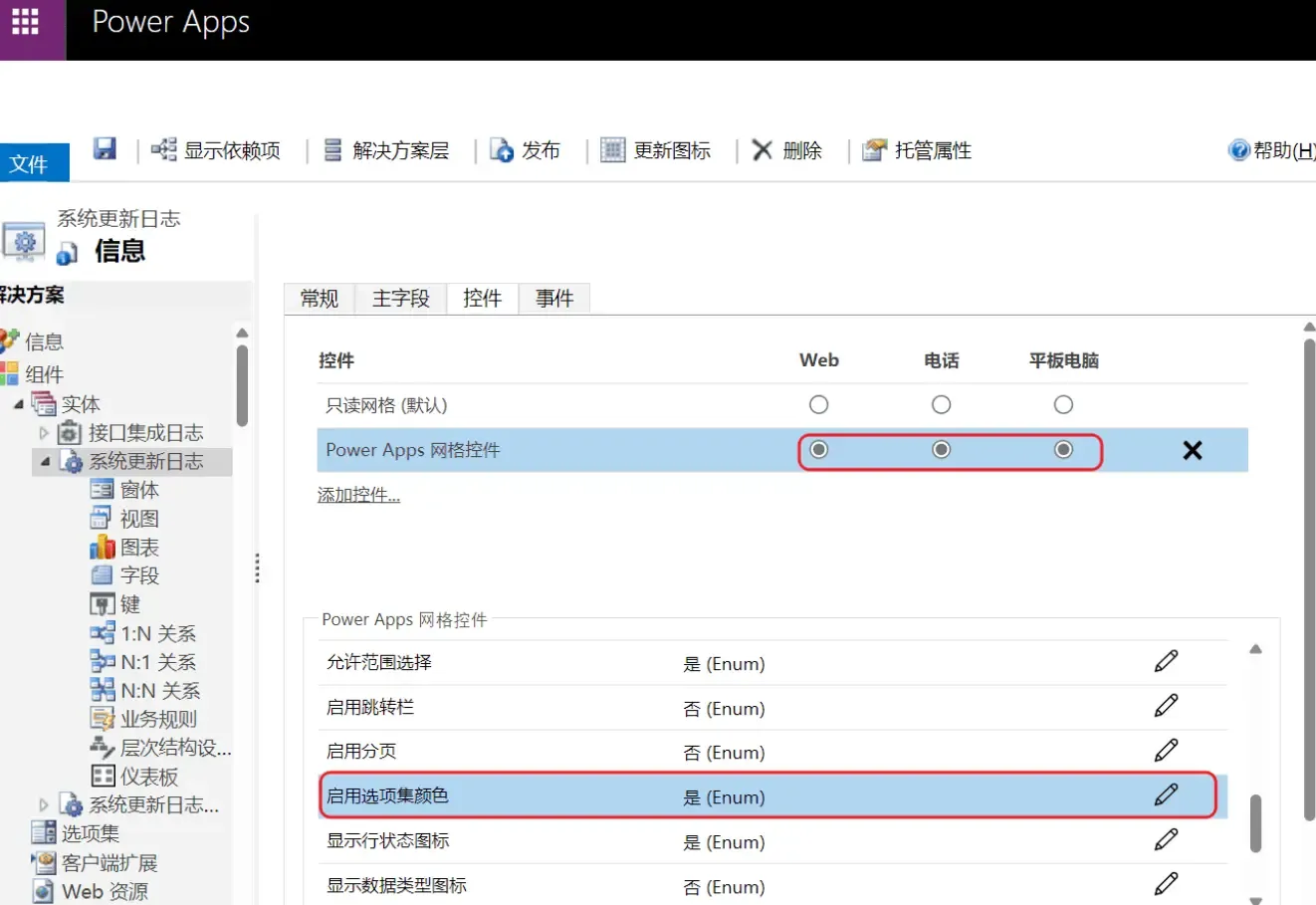Click the 显示依赖项 dependency icon
Viewport: 1316px width, 905px height.
coord(163,149)
